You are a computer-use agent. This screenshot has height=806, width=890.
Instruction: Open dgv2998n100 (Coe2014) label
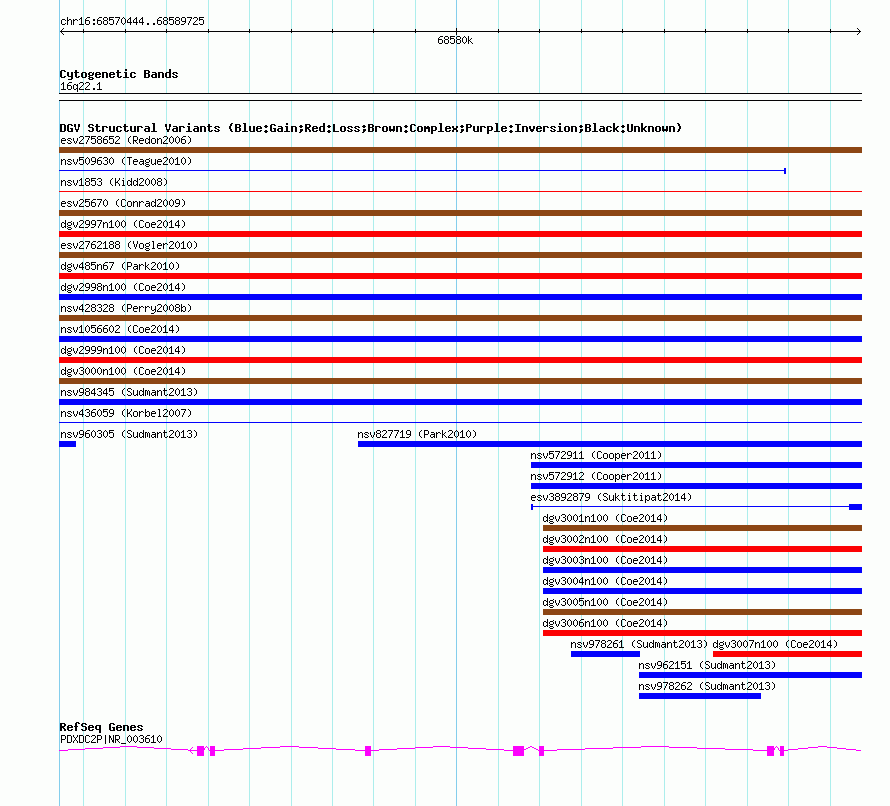tap(123, 287)
